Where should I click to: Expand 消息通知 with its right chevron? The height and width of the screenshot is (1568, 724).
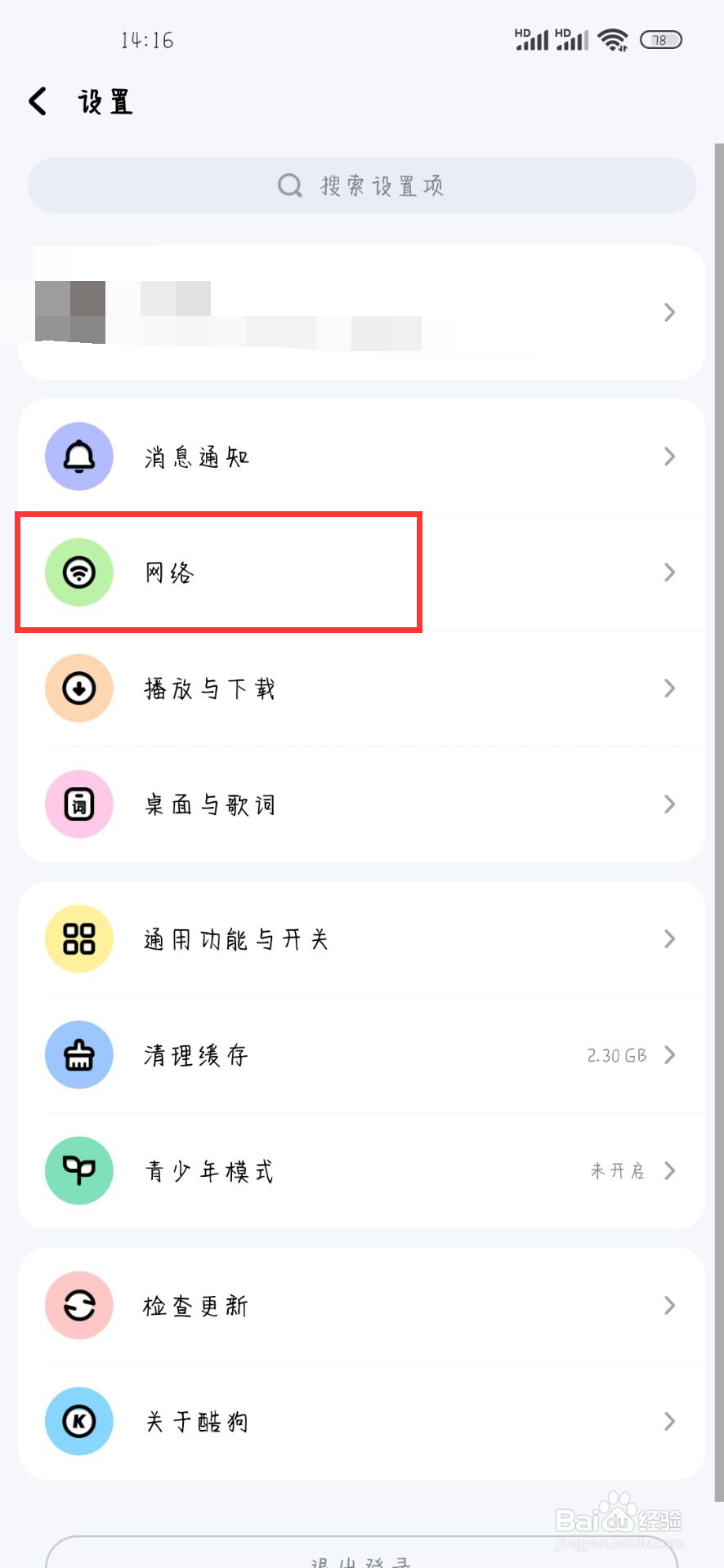[669, 457]
